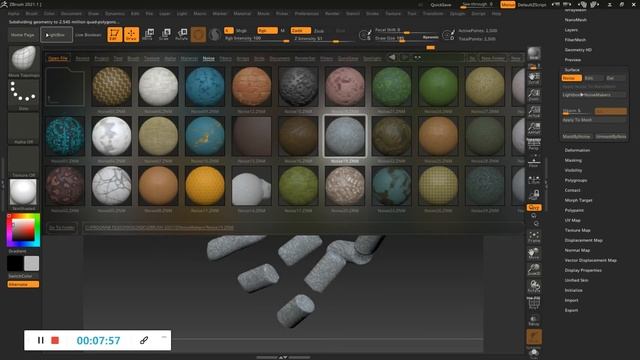The width and height of the screenshot is (640, 360).
Task: Click the link icon in recorder bar
Action: click(x=144, y=340)
